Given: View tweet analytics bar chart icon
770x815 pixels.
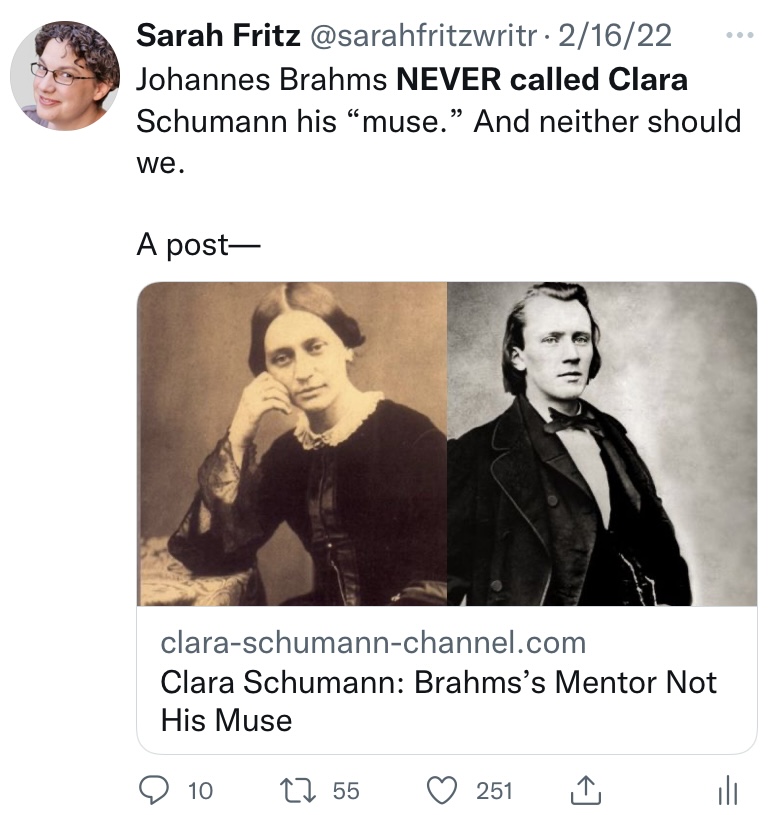Looking at the screenshot, I should click(x=728, y=792).
